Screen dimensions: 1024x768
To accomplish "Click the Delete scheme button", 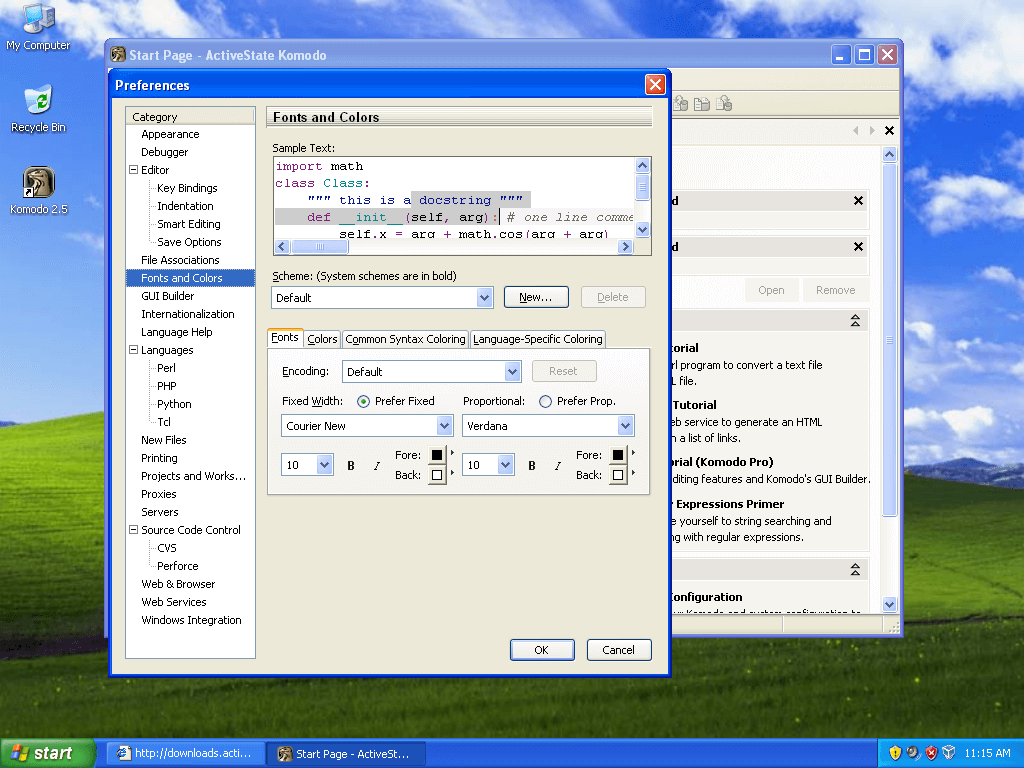I will tap(613, 297).
